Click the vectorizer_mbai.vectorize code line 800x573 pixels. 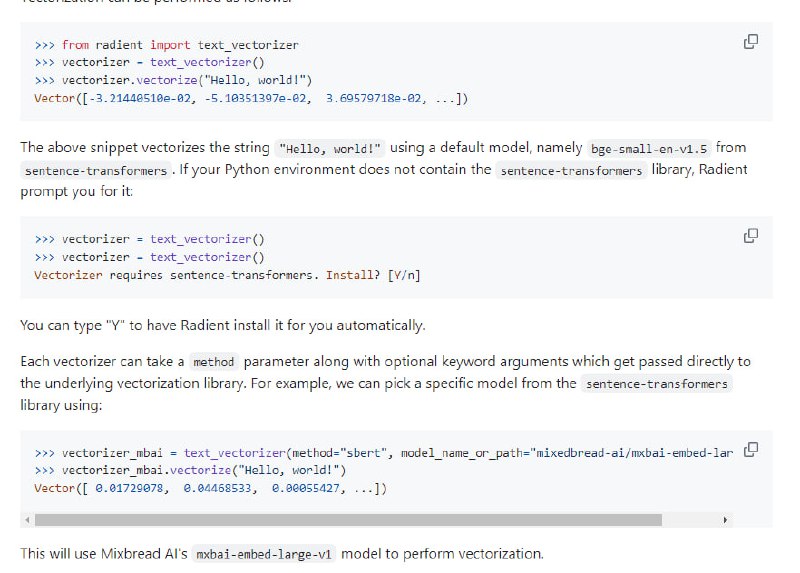tap(190, 470)
